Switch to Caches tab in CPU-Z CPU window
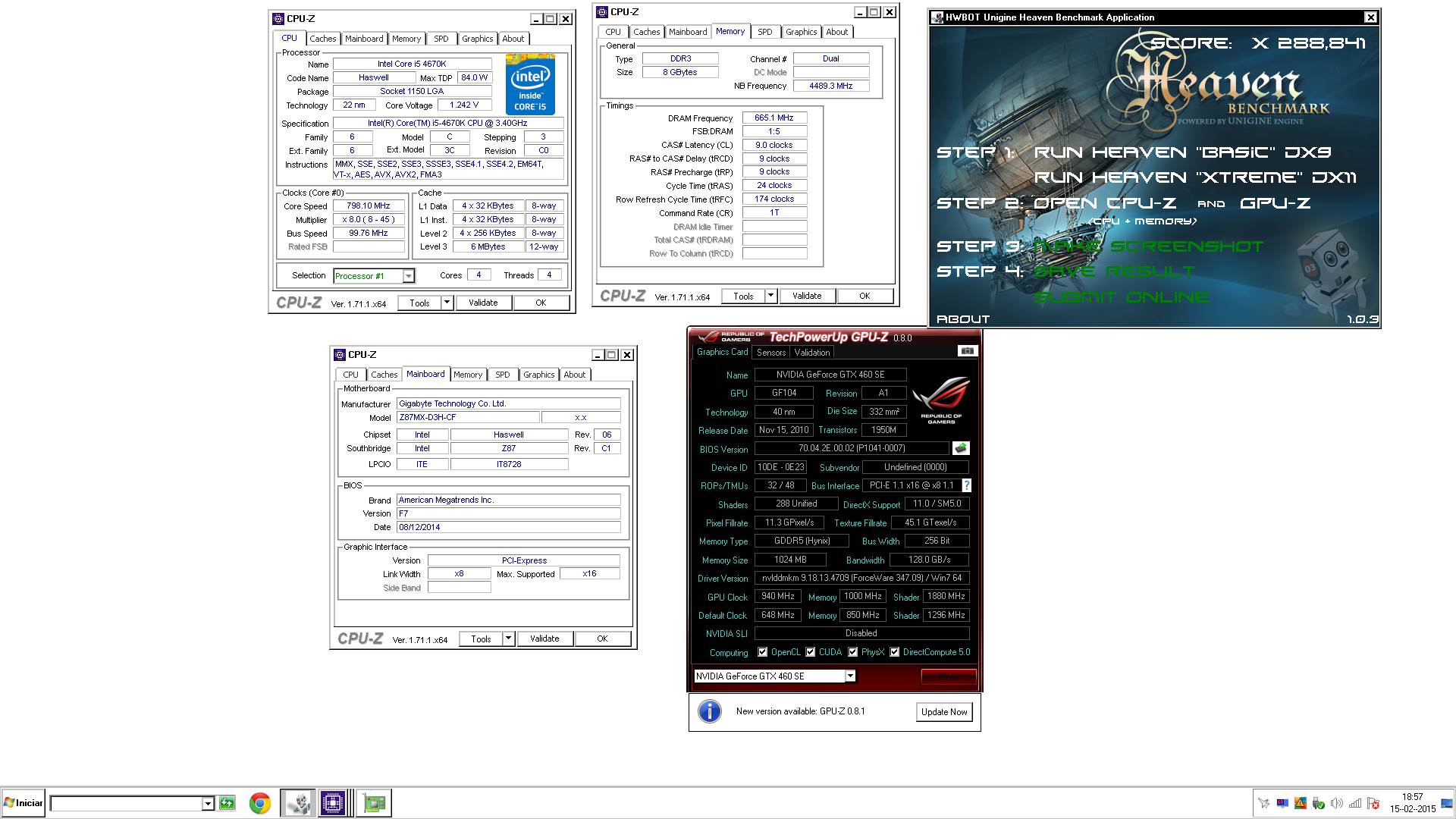 point(322,39)
